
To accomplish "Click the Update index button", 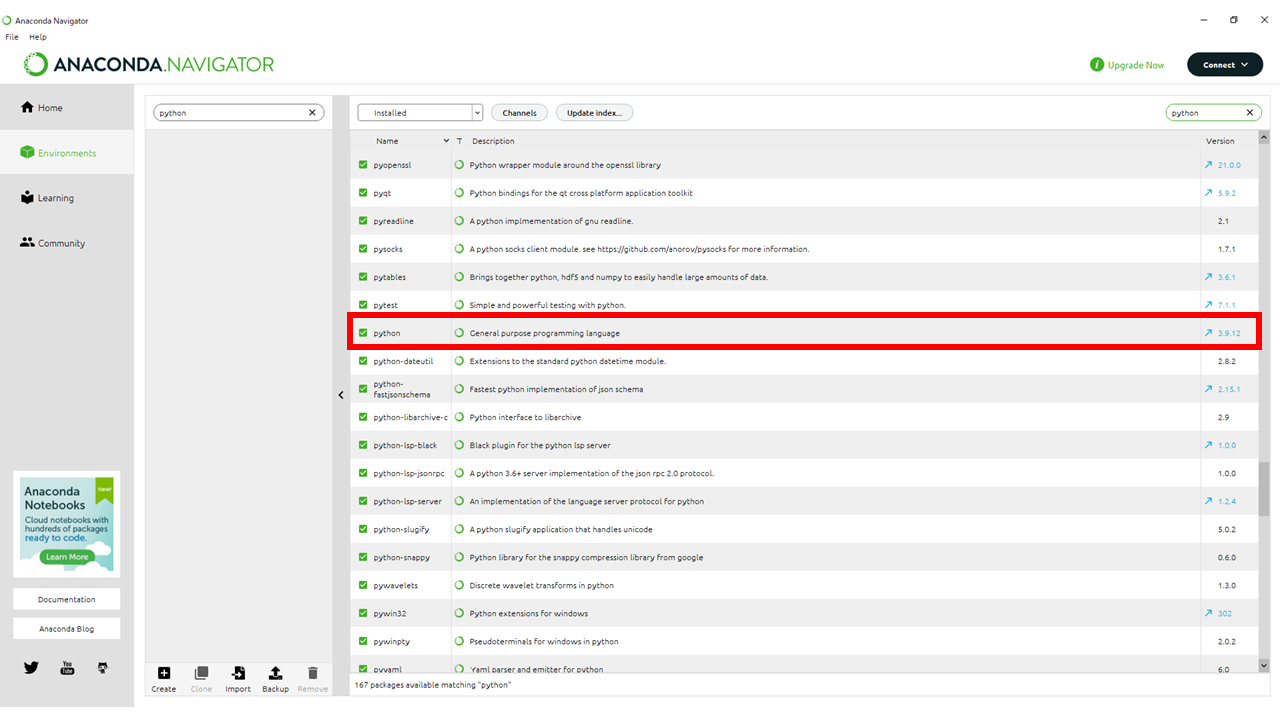I will point(594,113).
